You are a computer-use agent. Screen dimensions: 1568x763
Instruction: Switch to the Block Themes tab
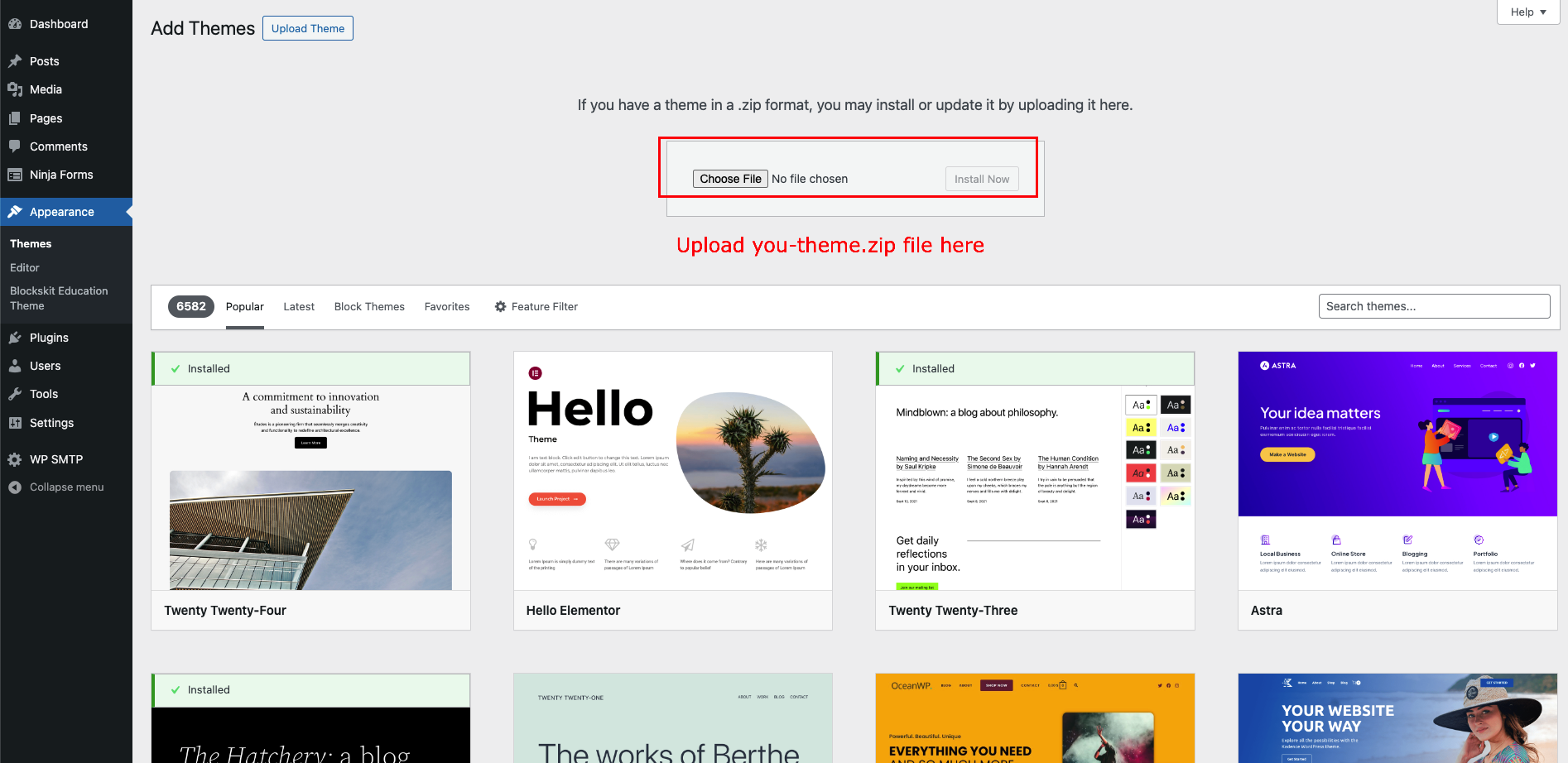coord(369,307)
